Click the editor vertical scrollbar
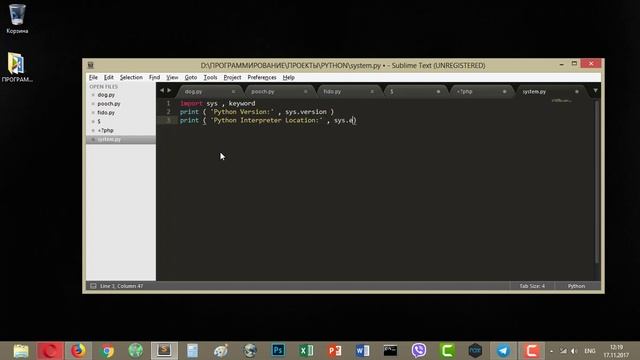This screenshot has height=360, width=640. pos(597,182)
